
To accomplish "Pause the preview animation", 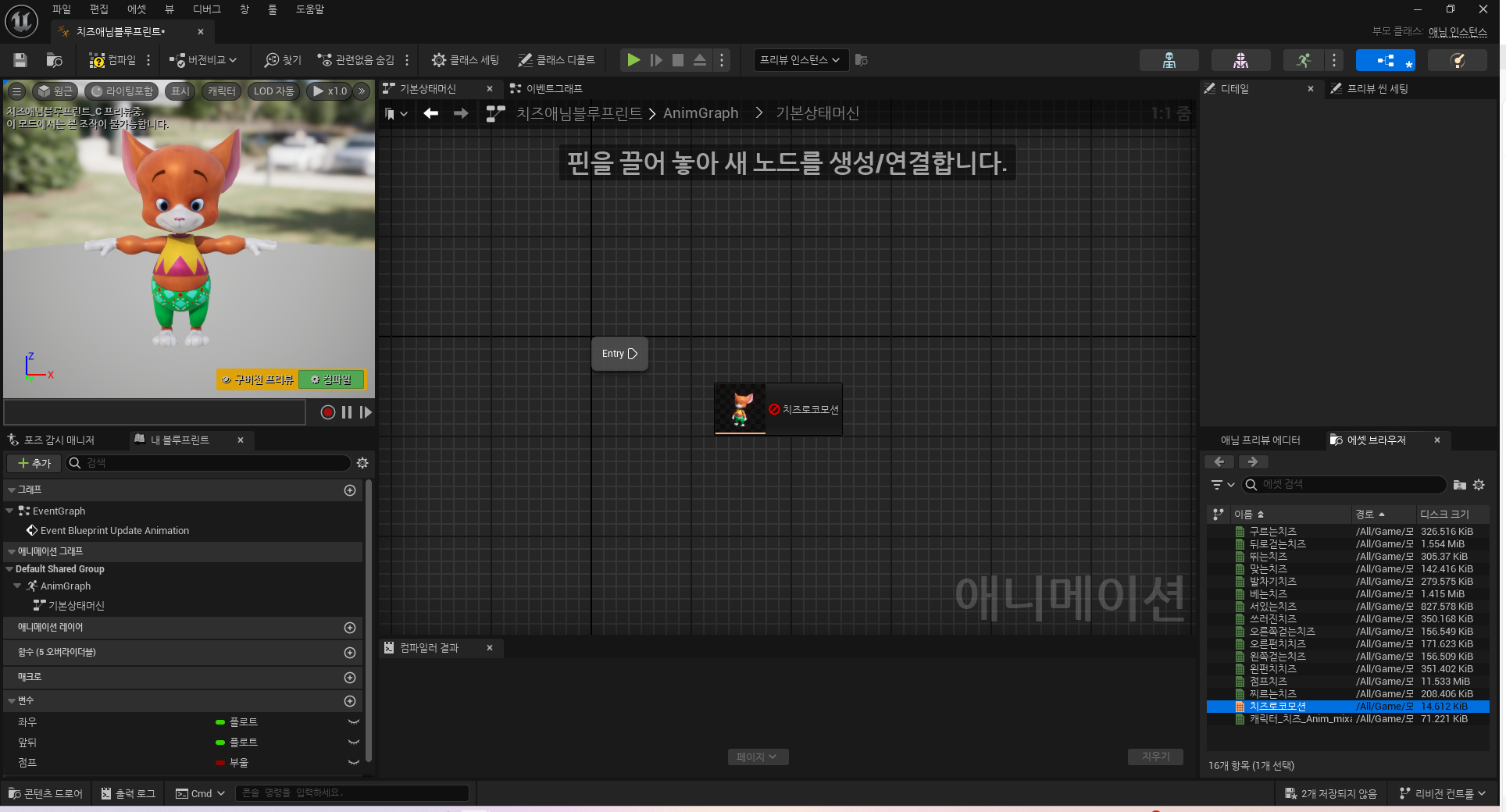I will click(x=347, y=412).
